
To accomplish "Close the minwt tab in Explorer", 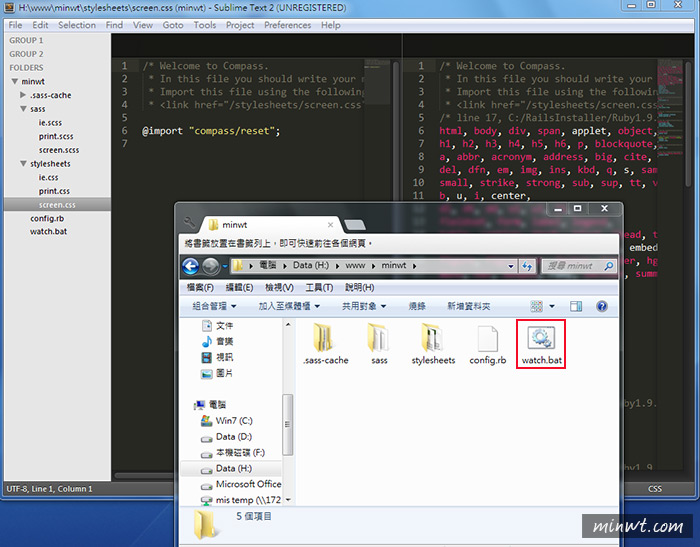I will [x=330, y=225].
